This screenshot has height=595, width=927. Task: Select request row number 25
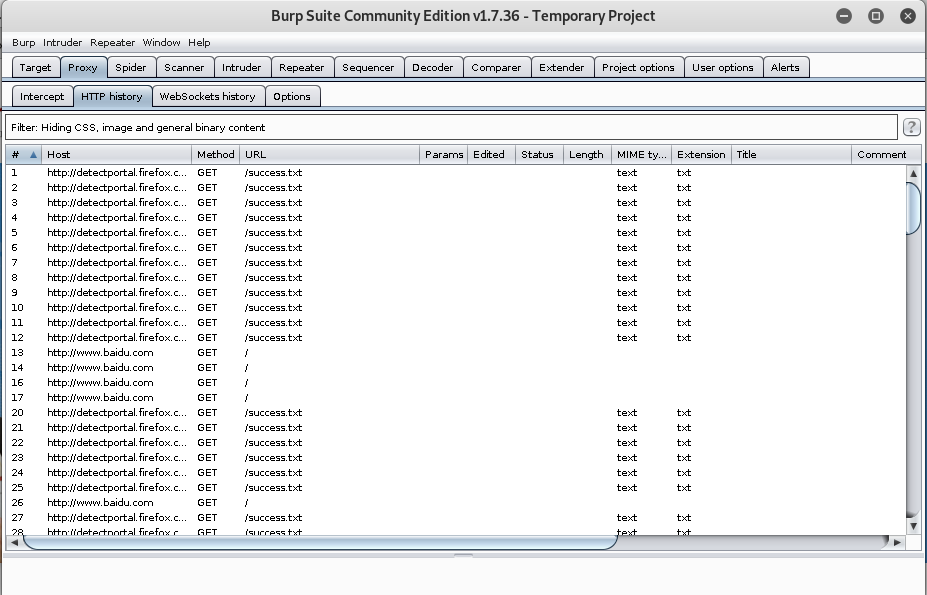tap(456, 487)
